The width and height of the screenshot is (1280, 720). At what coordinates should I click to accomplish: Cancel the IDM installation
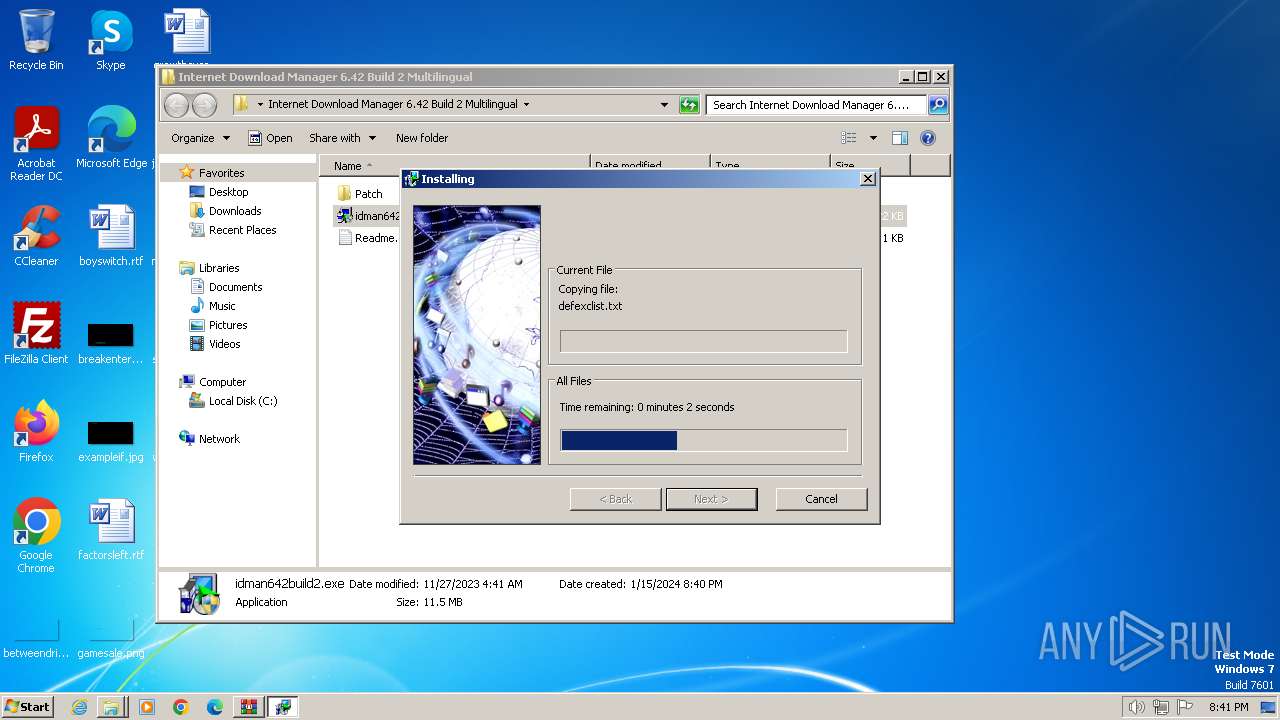click(x=821, y=499)
